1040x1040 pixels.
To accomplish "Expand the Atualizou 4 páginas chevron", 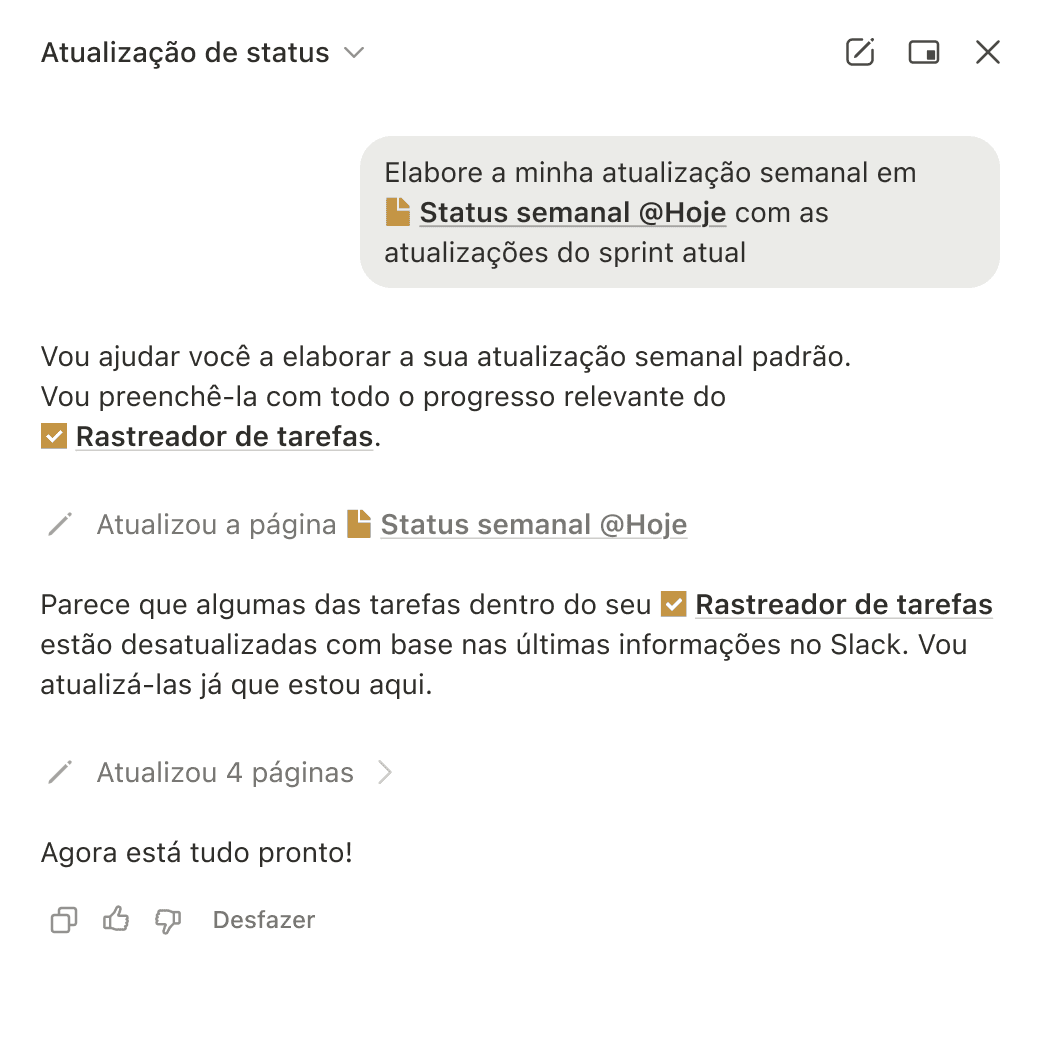I will (x=385, y=773).
